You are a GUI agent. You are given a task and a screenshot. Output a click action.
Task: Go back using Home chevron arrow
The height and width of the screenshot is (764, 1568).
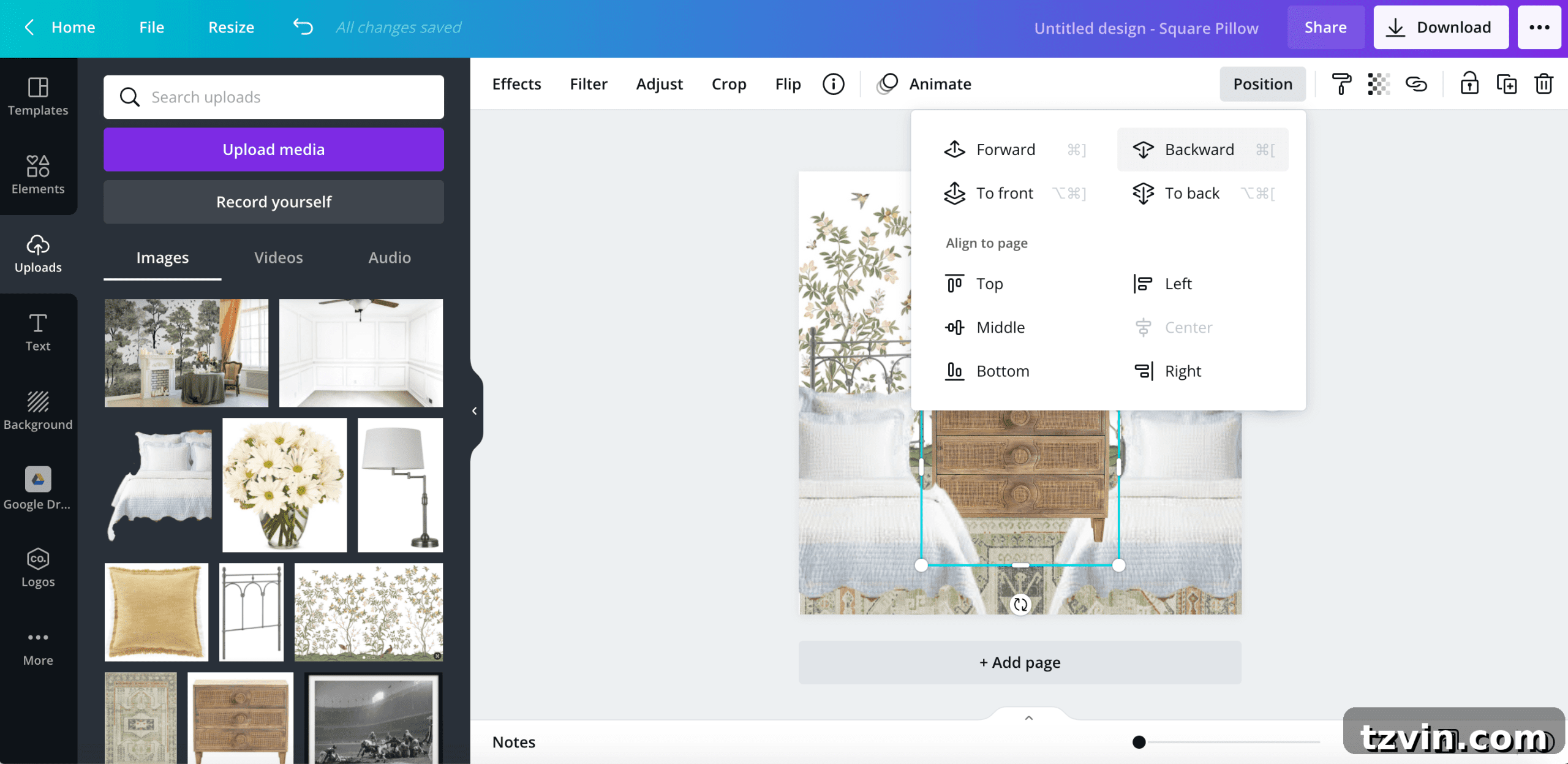click(x=29, y=27)
